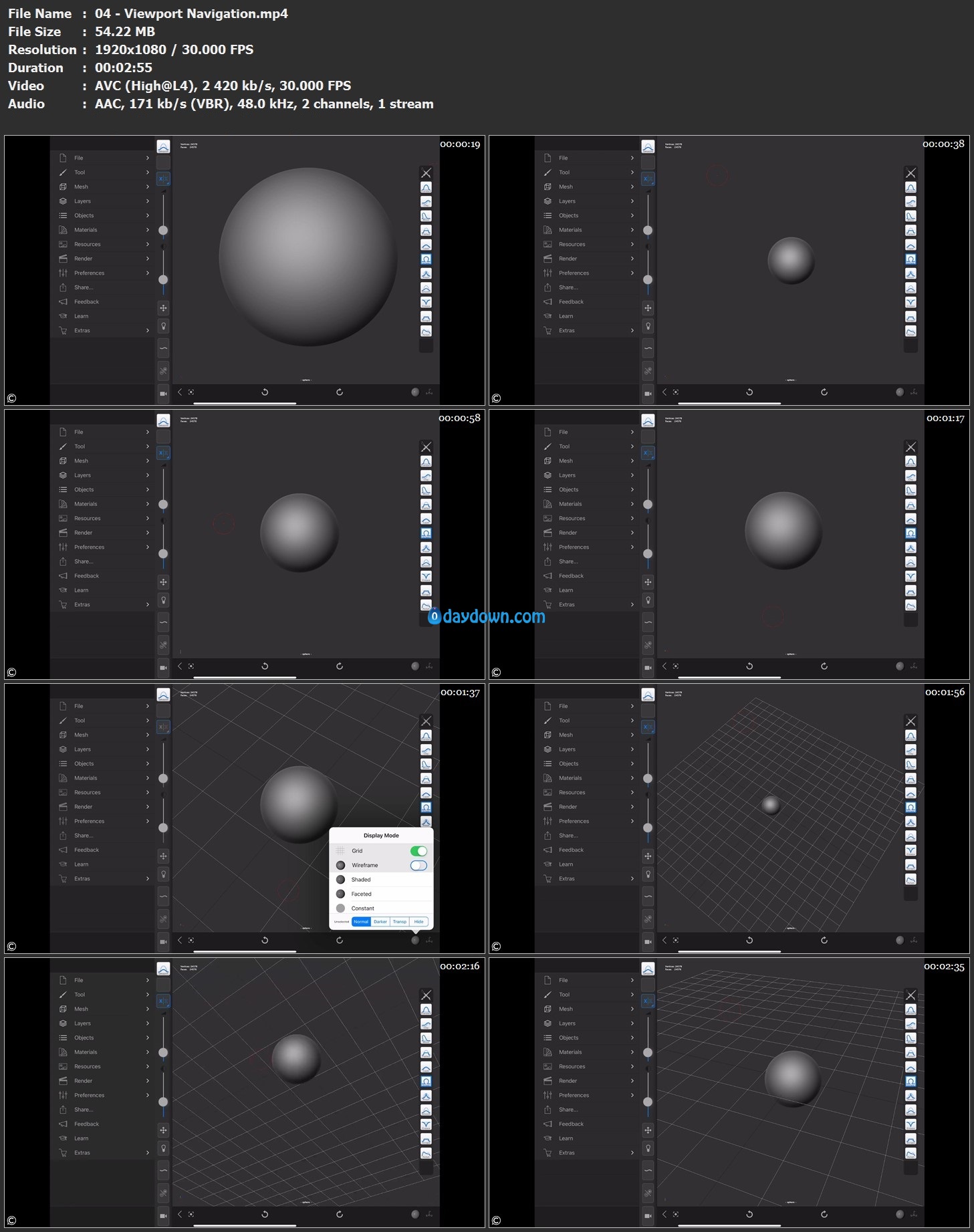Expand the File chevron in 00:00:38 frame
The height and width of the screenshot is (1232, 974).
coord(632,158)
